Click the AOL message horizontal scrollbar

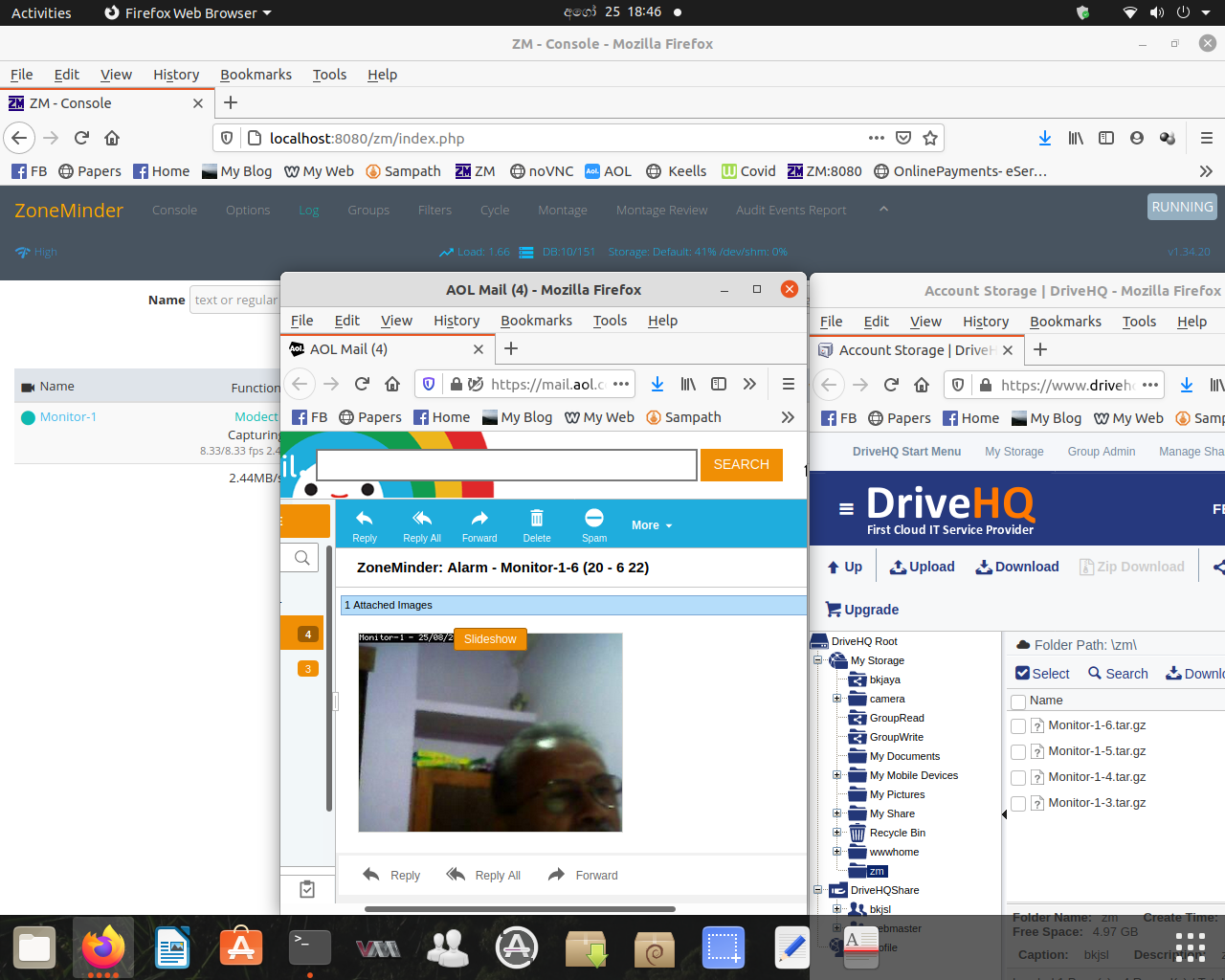click(520, 909)
